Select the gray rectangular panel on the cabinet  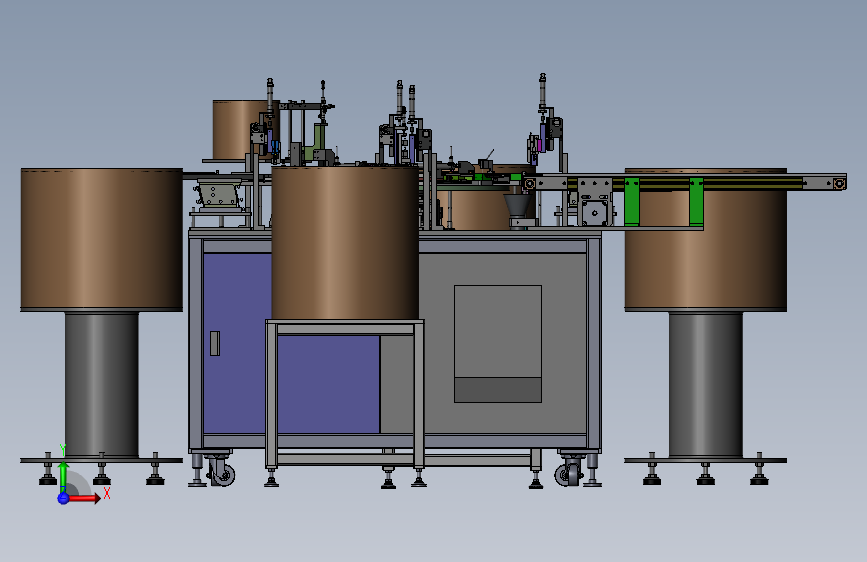pos(498,344)
